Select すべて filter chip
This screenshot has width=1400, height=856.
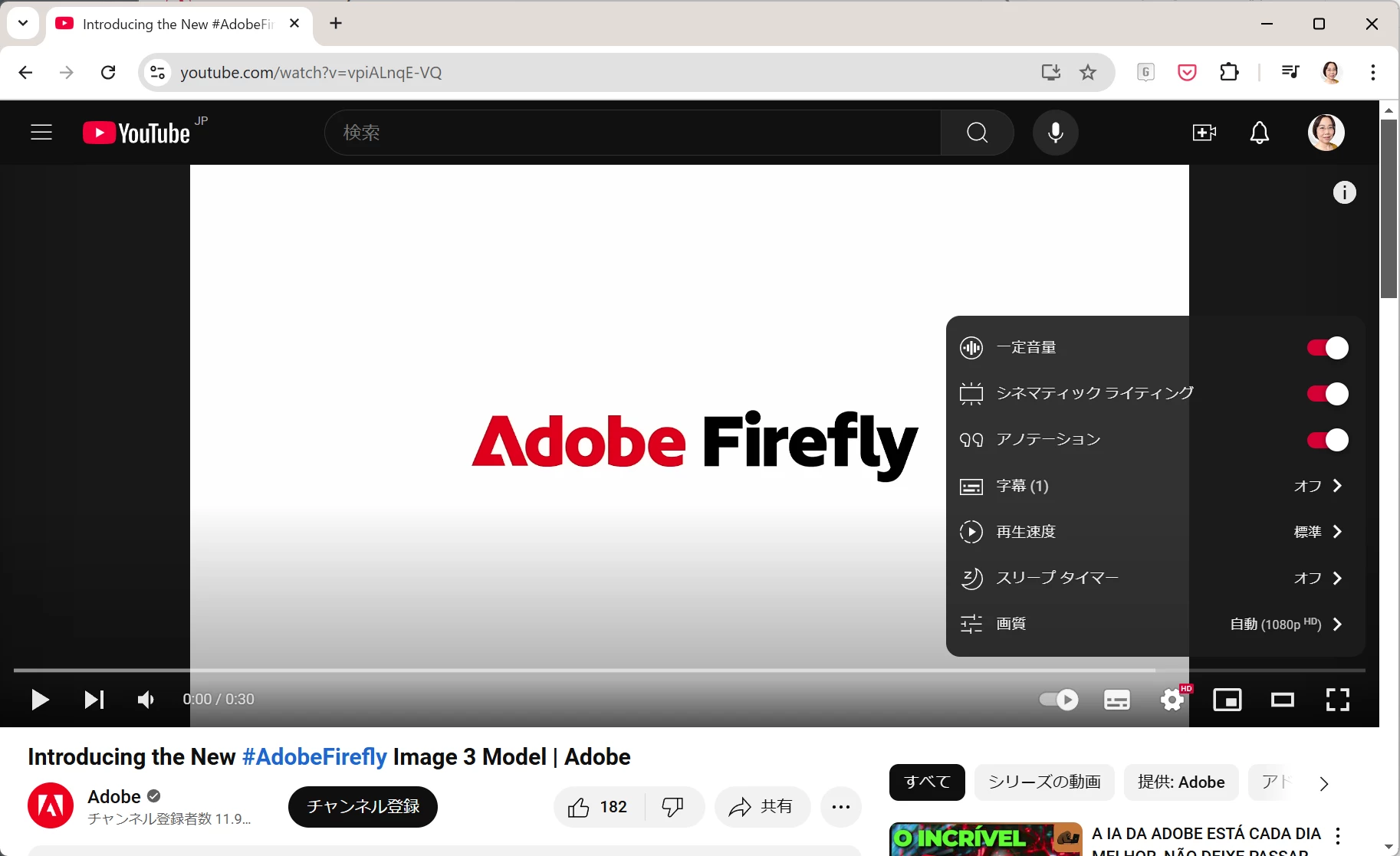pos(927,782)
